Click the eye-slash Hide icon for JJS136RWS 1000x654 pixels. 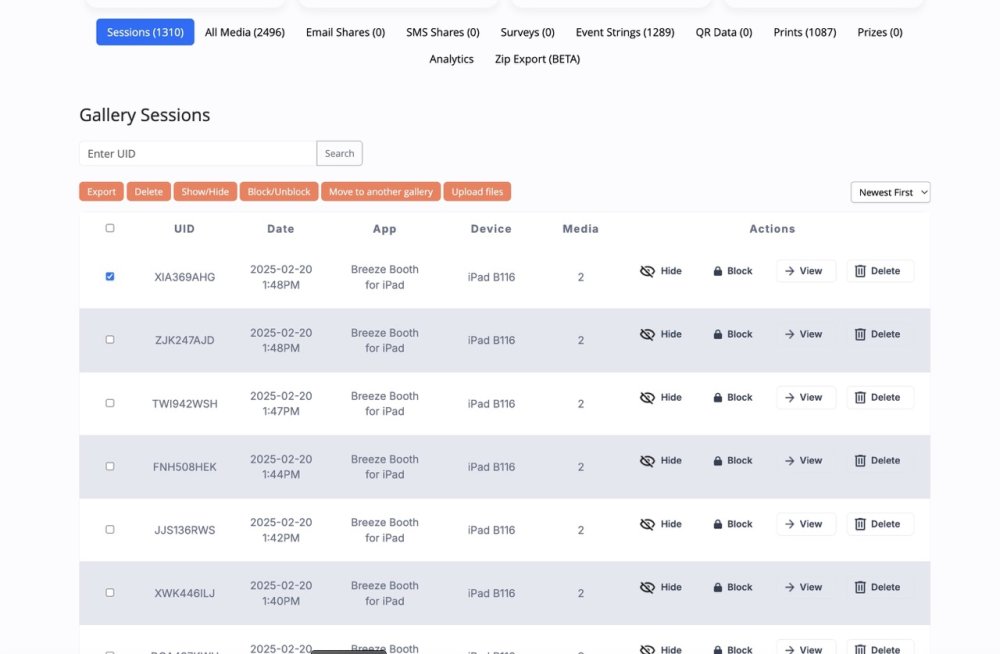[647, 524]
